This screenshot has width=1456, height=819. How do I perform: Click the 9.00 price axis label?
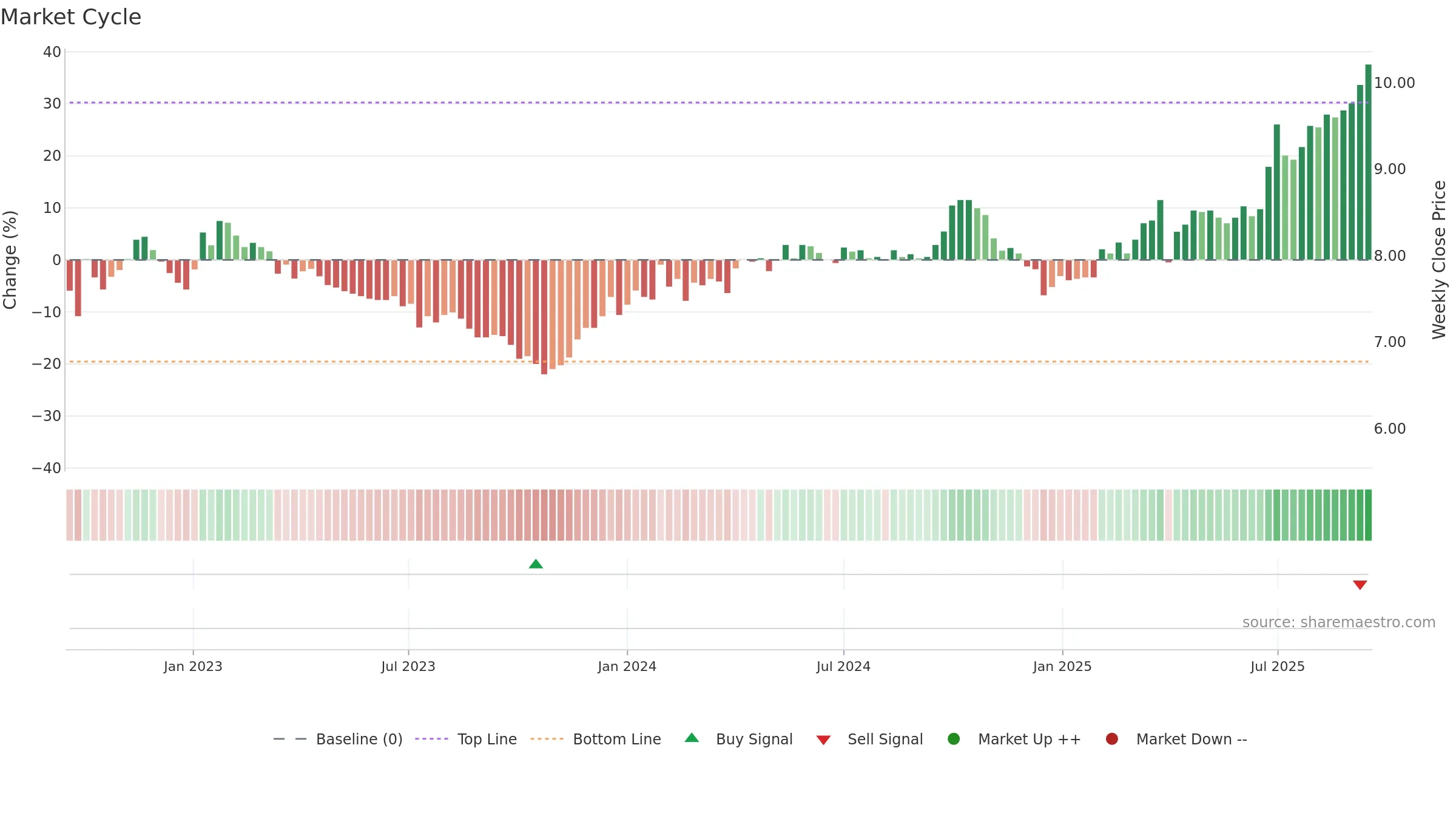(1390, 169)
